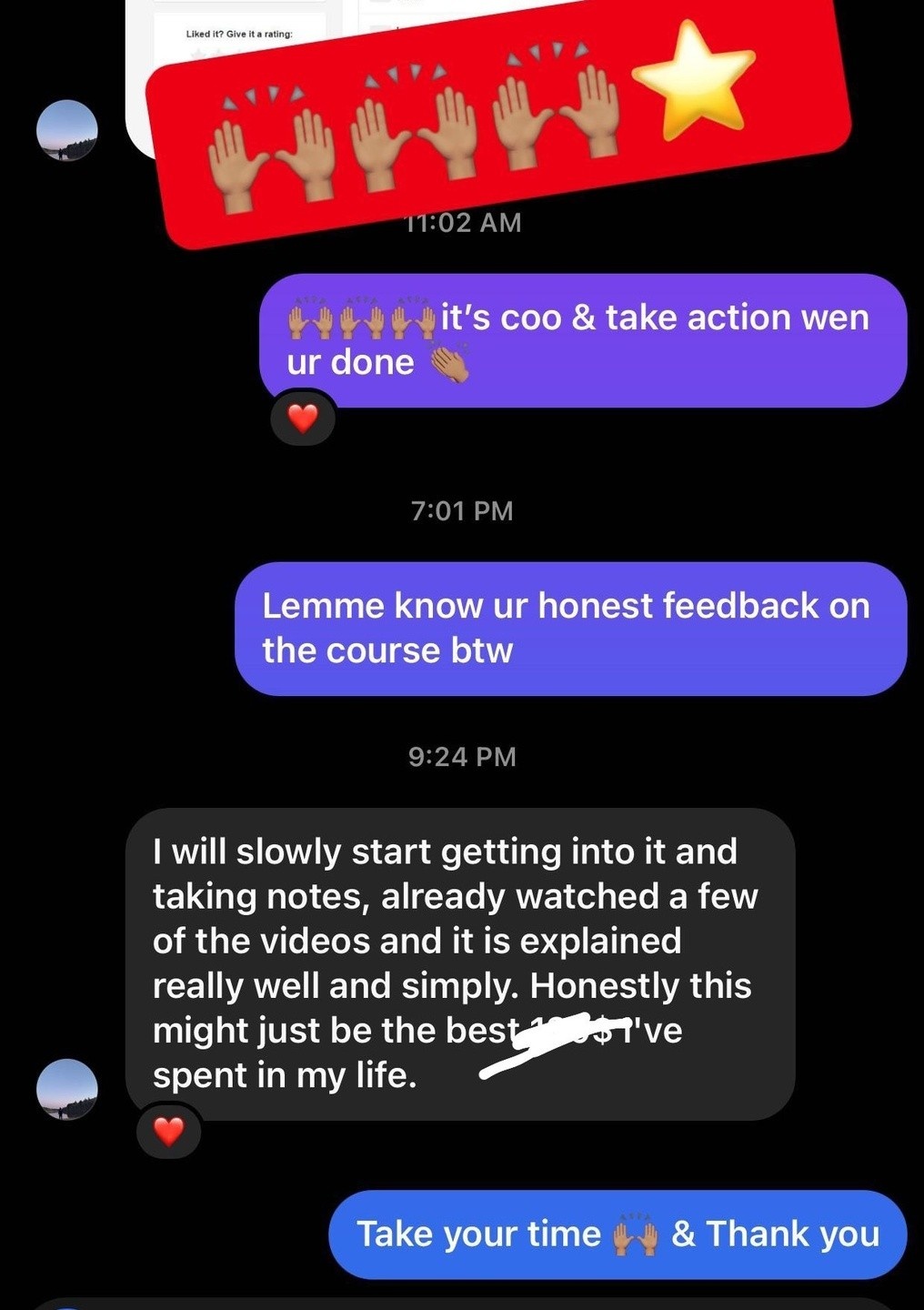Select the 'Take your time & Thank you' bubble
924x1310 pixels.
coord(618,1234)
